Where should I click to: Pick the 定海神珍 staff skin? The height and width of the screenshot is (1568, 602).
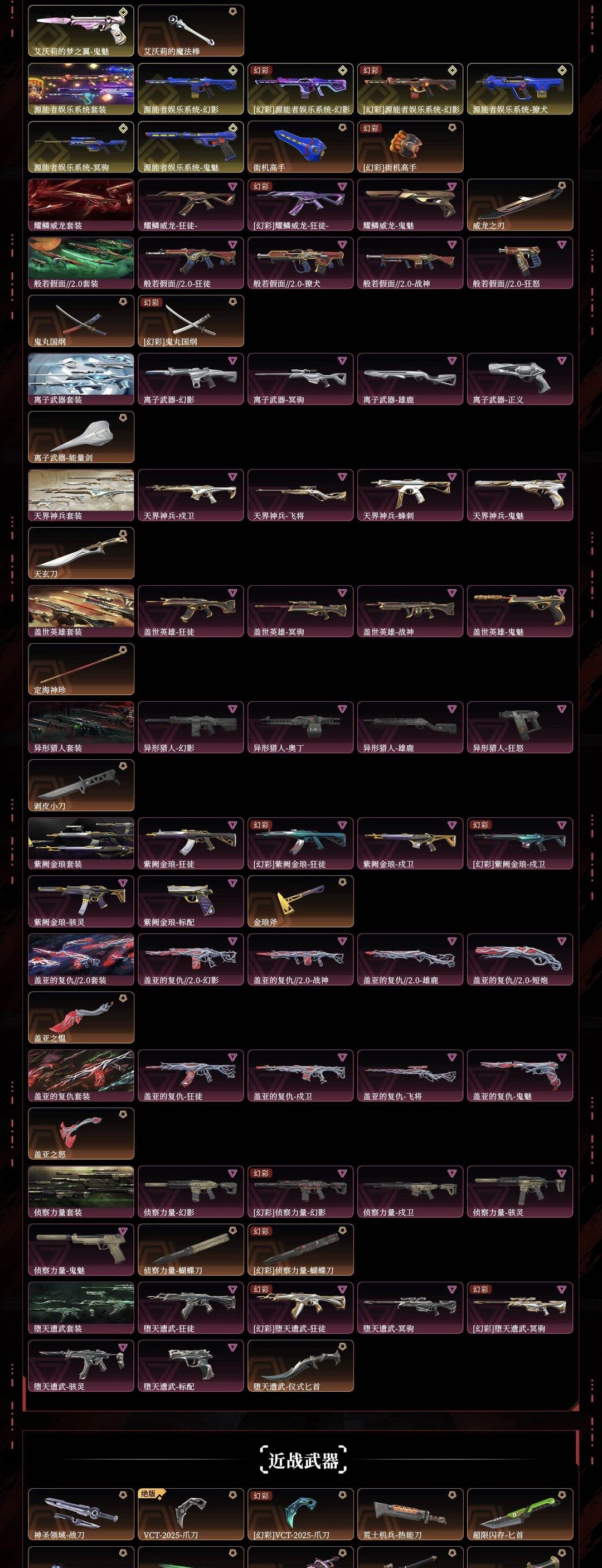81,669
